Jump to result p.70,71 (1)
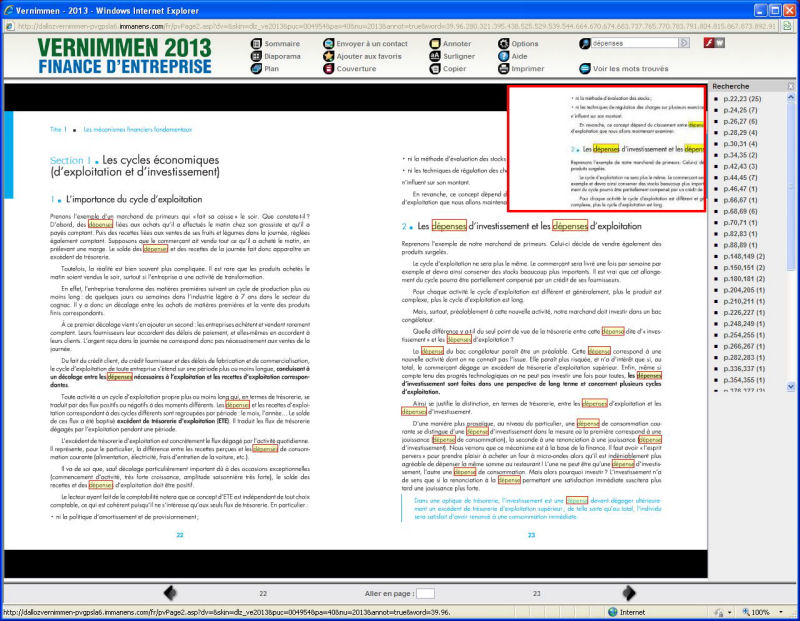The width and height of the screenshot is (800, 621). point(740,222)
